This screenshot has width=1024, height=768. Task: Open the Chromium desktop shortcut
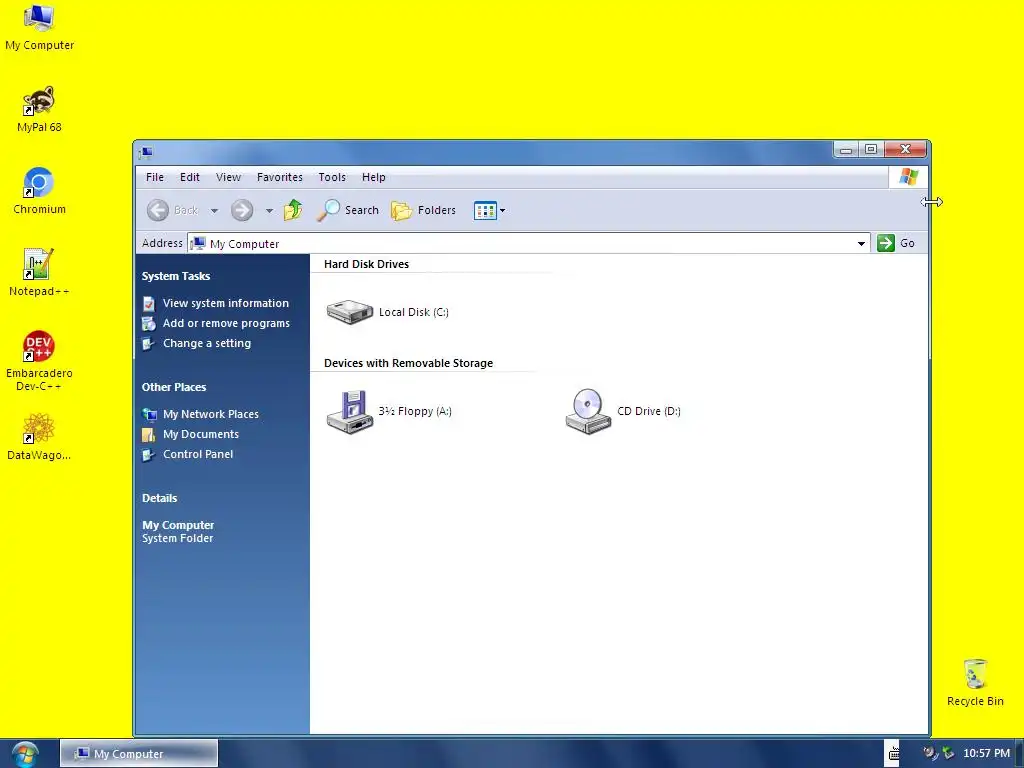(x=39, y=191)
